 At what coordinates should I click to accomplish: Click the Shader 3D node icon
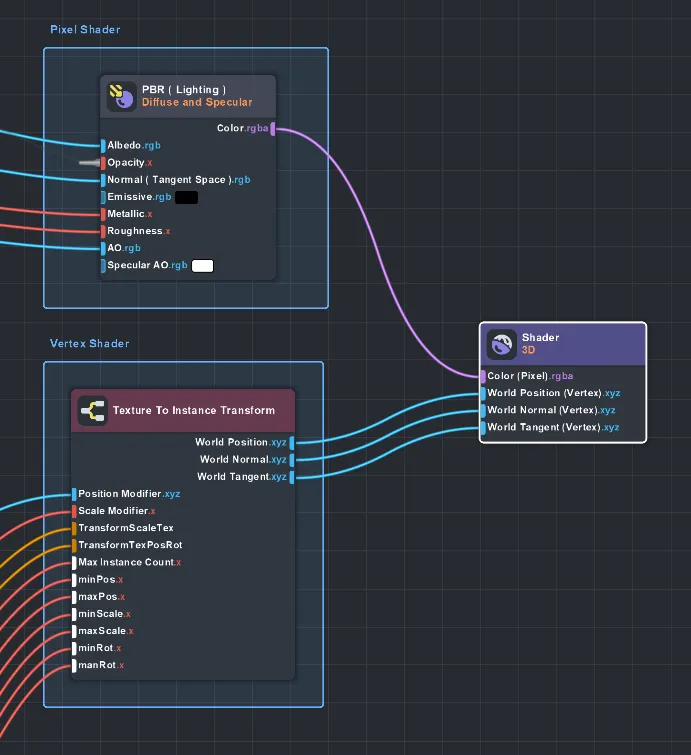point(501,345)
